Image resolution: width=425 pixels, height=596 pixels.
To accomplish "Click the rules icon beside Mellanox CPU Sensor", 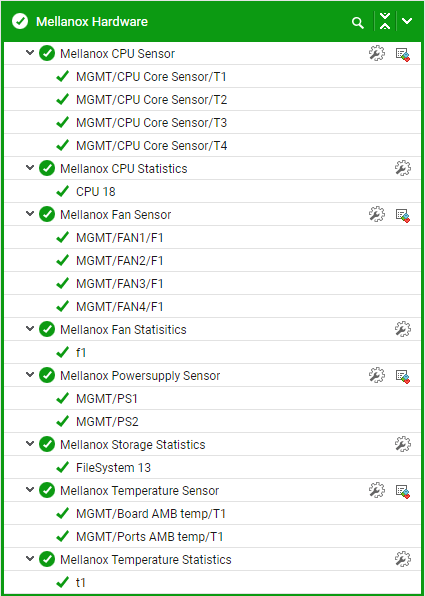I will pyautogui.click(x=403, y=54).
